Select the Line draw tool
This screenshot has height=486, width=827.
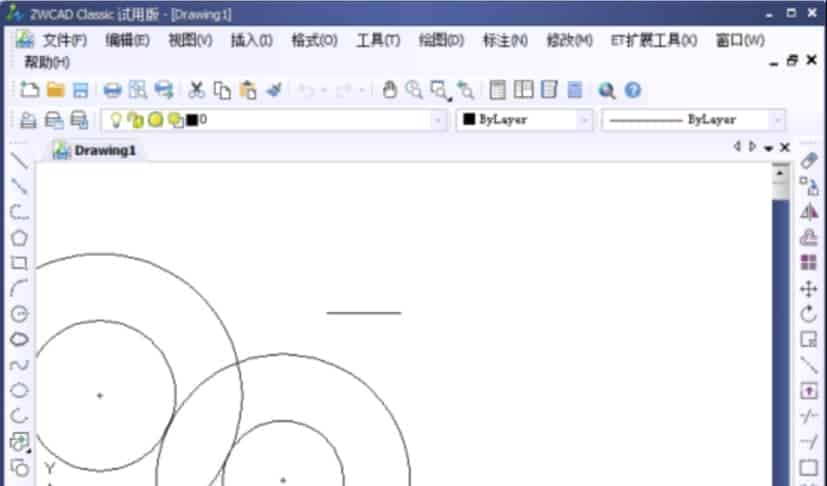[x=20, y=160]
